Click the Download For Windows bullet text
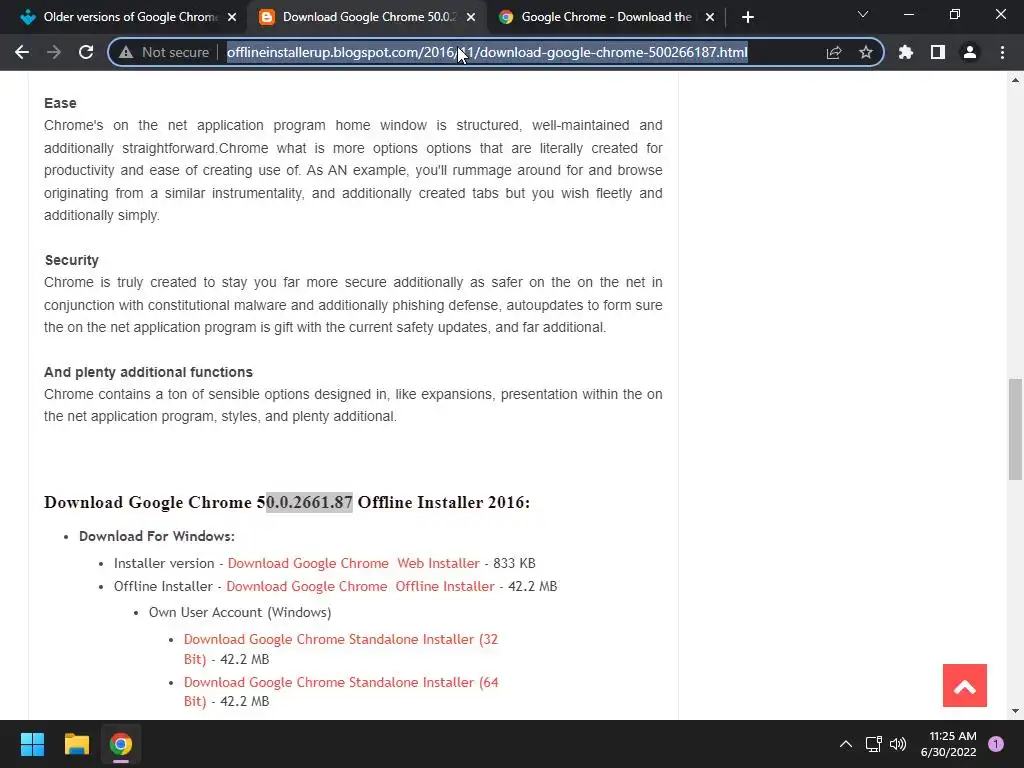The image size is (1024, 768). point(157,536)
